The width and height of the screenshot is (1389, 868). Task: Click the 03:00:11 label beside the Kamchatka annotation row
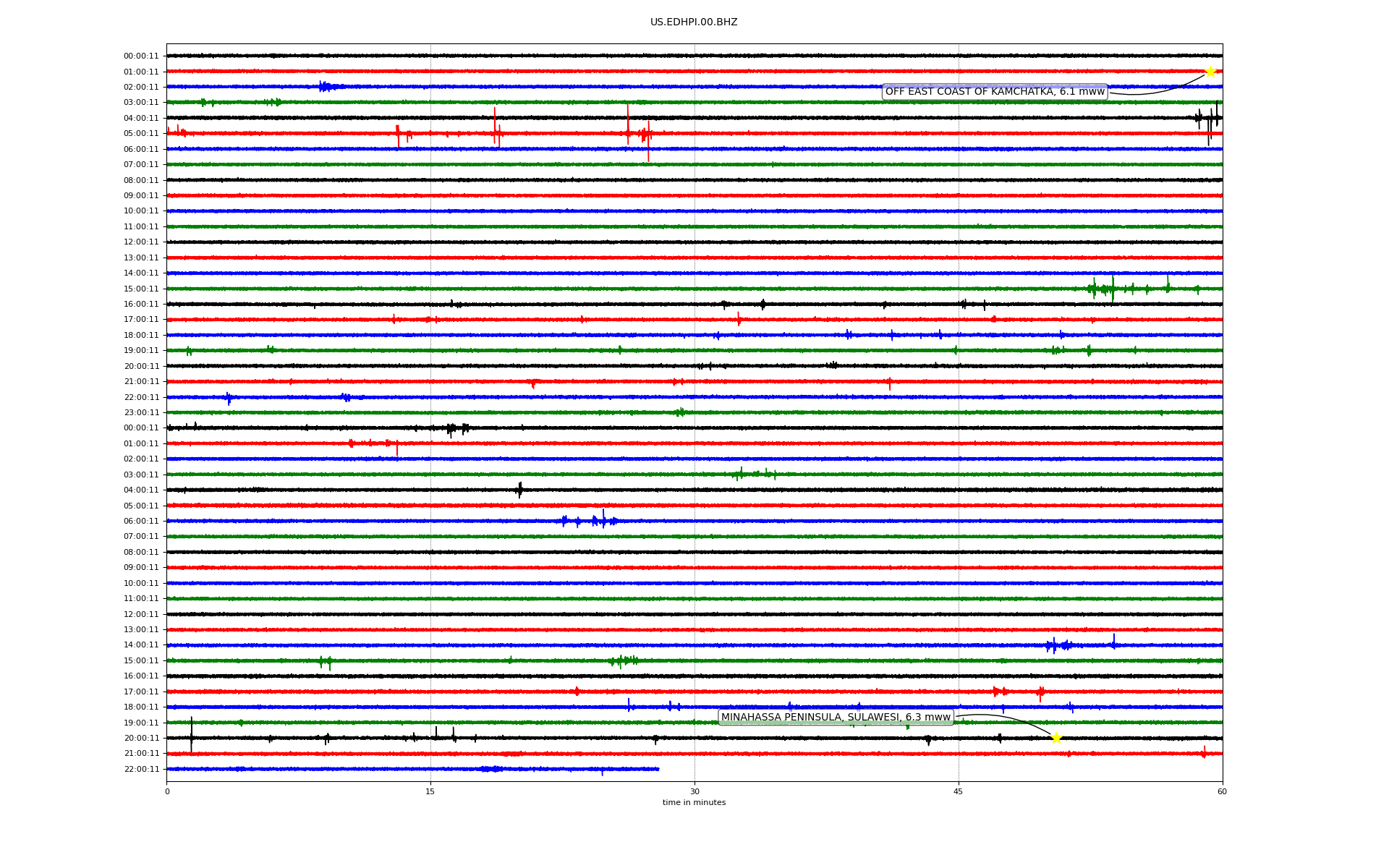pyautogui.click(x=141, y=103)
